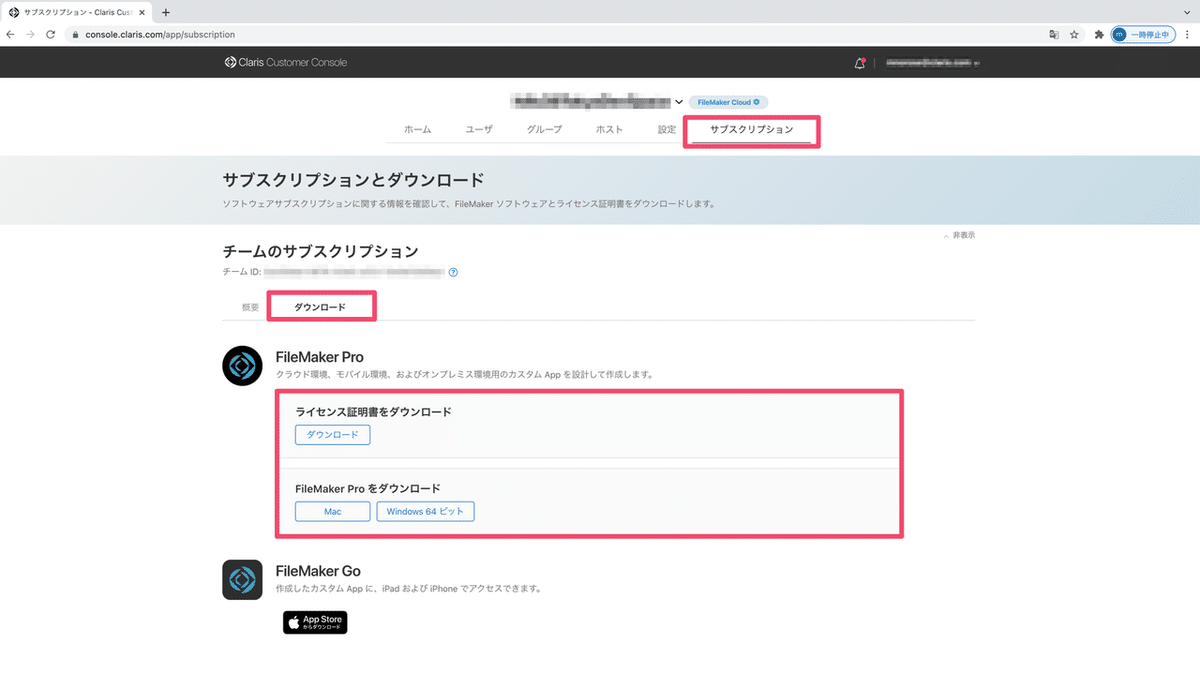Open Chrome's three-dot menu
Screen dimensions: 1200x673
[1189, 33]
